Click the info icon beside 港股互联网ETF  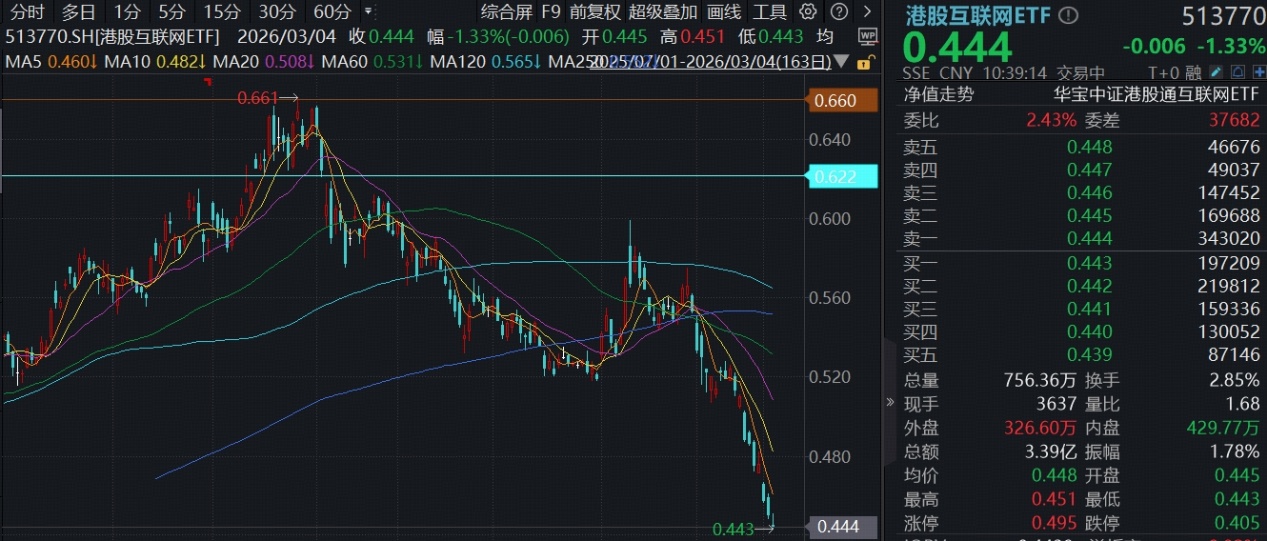click(x=1069, y=15)
